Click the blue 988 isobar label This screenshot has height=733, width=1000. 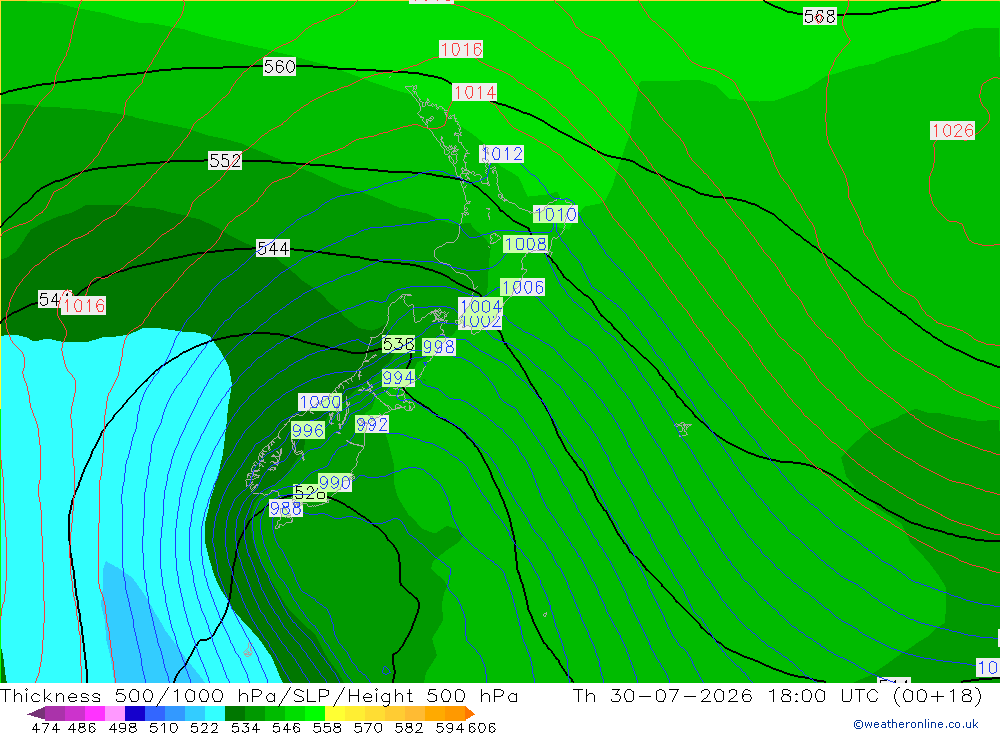tap(286, 508)
